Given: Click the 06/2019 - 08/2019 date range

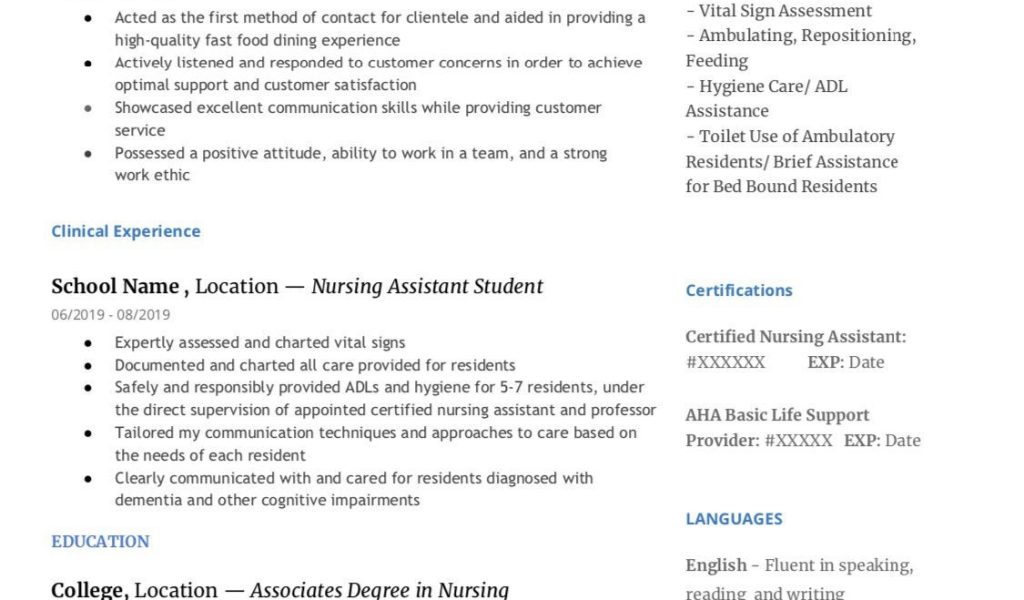Looking at the screenshot, I should (x=111, y=315).
